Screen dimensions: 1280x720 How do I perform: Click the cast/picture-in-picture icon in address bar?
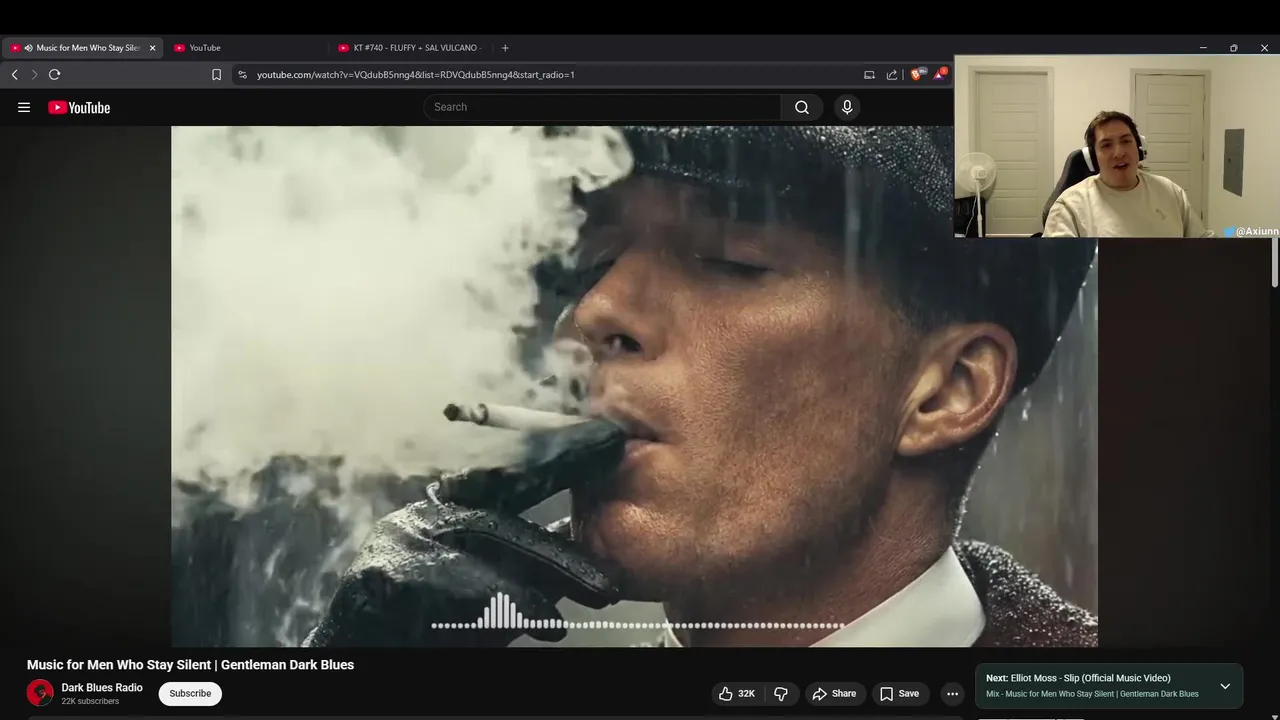869,75
